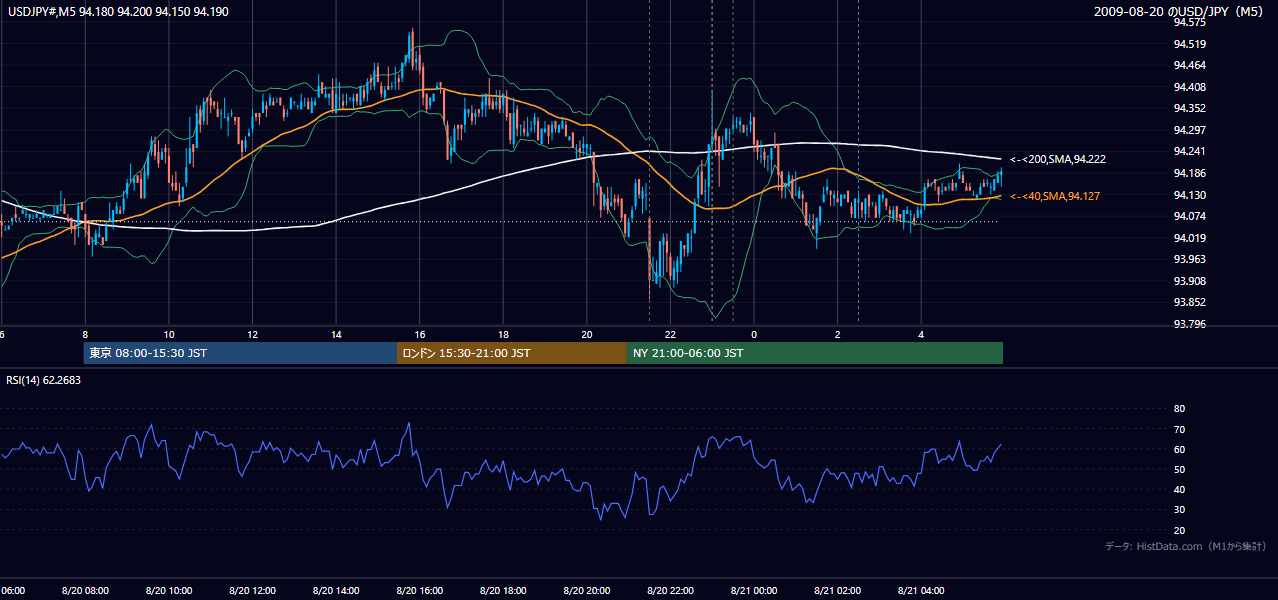Screen dimensions: 1278x600
Task: Click the 8/21 00:00 time axis label
Action: click(x=754, y=590)
